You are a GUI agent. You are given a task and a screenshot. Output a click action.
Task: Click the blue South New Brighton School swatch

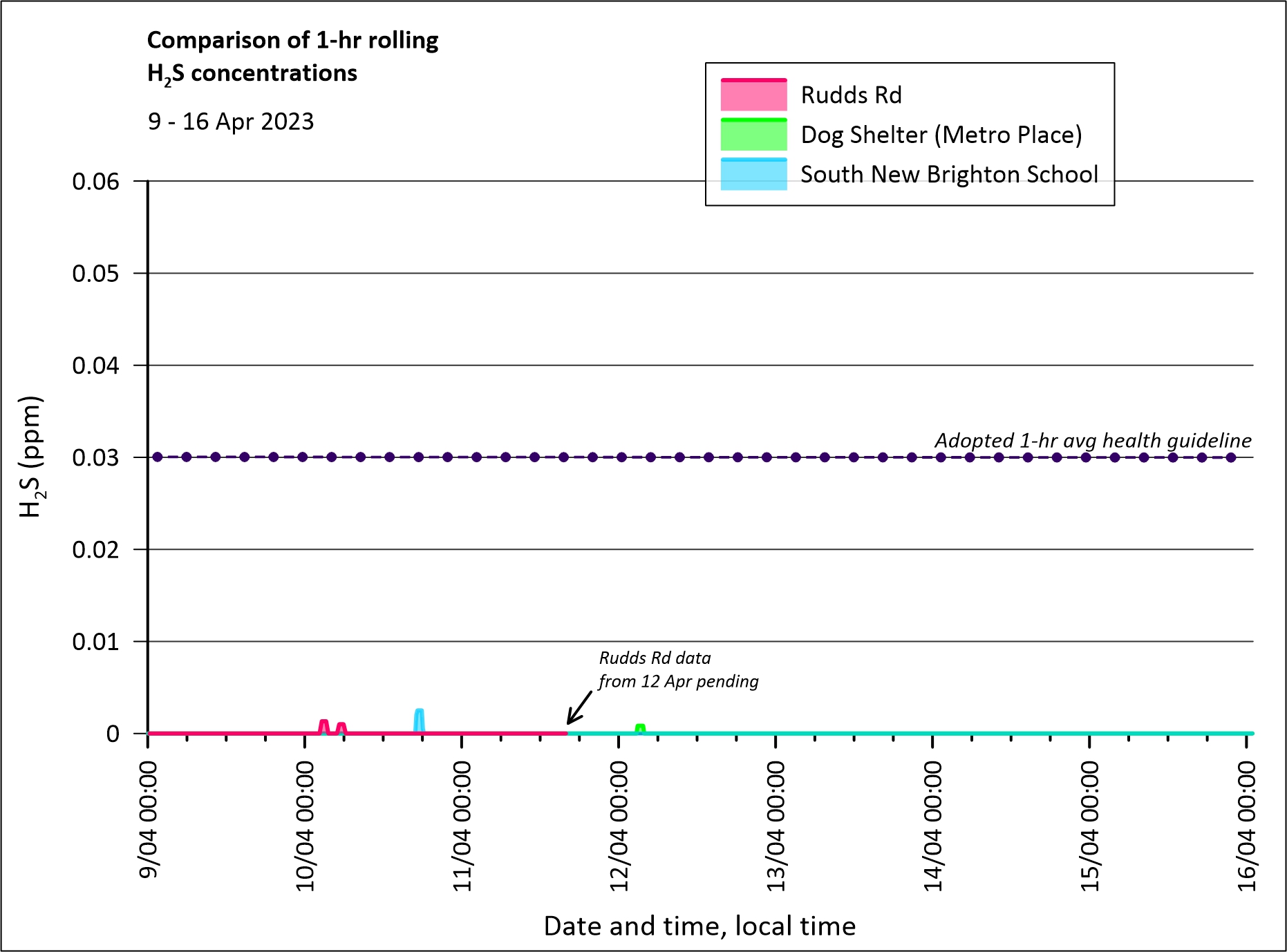753,174
